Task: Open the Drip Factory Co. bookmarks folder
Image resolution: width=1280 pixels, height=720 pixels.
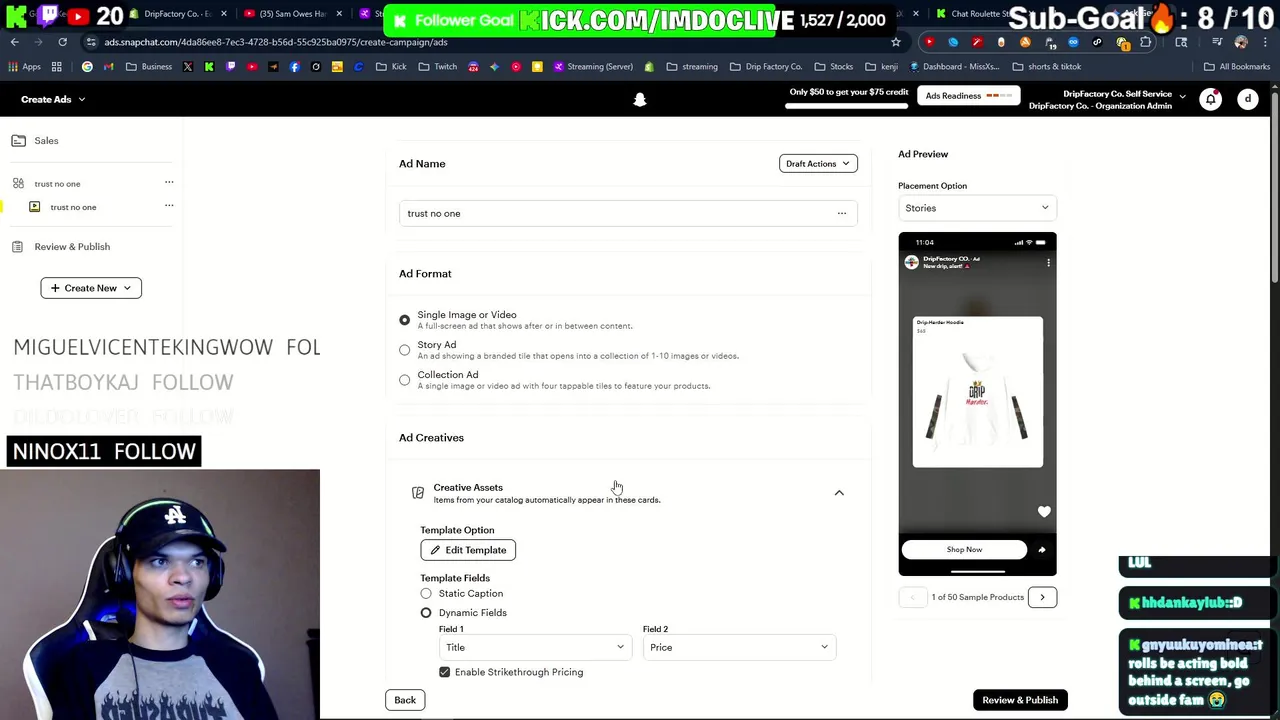Action: pyautogui.click(x=764, y=67)
